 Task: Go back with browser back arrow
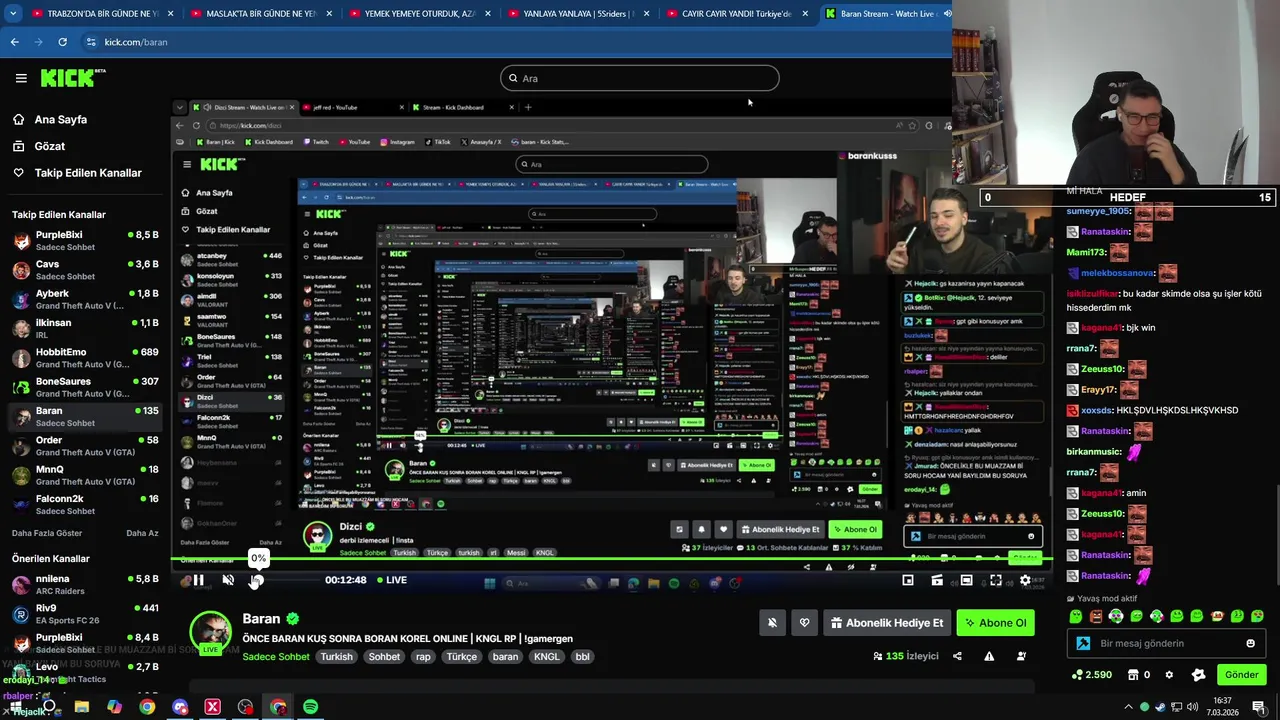point(14,42)
